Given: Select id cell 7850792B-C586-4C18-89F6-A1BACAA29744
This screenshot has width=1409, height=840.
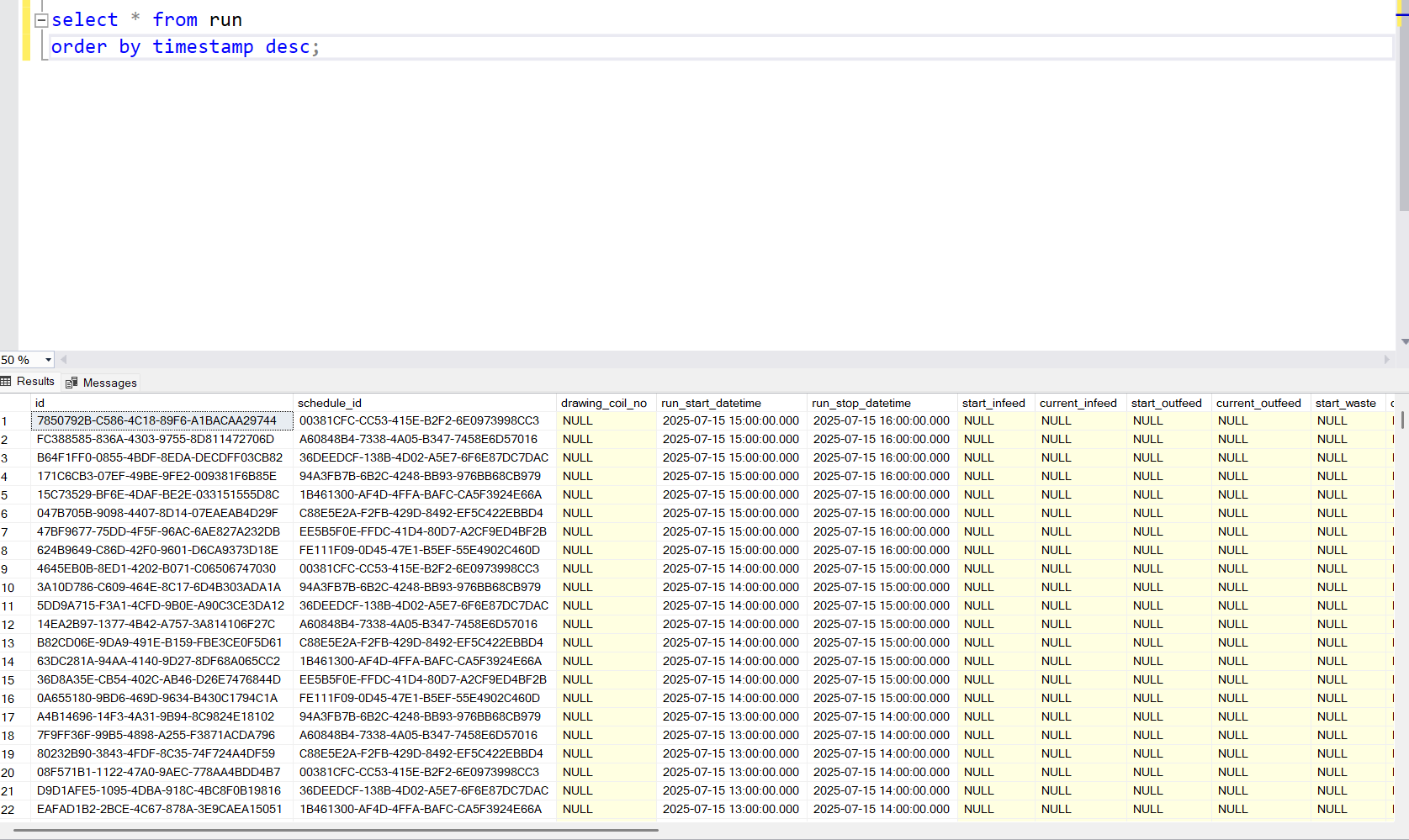Looking at the screenshot, I should (x=162, y=421).
